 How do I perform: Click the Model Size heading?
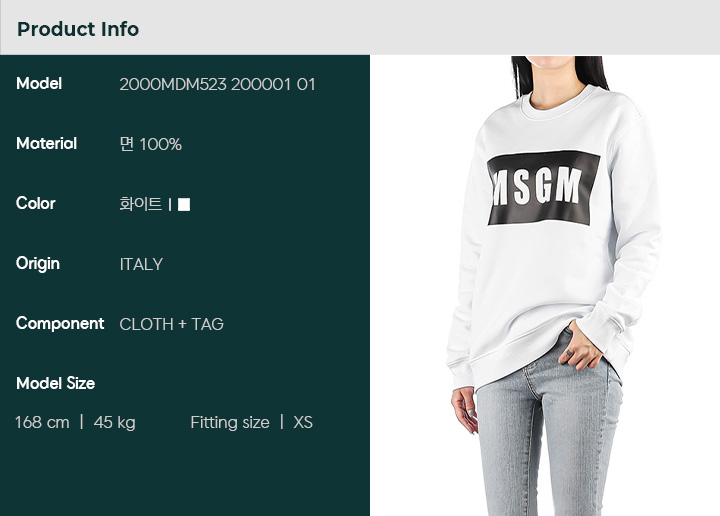56,383
